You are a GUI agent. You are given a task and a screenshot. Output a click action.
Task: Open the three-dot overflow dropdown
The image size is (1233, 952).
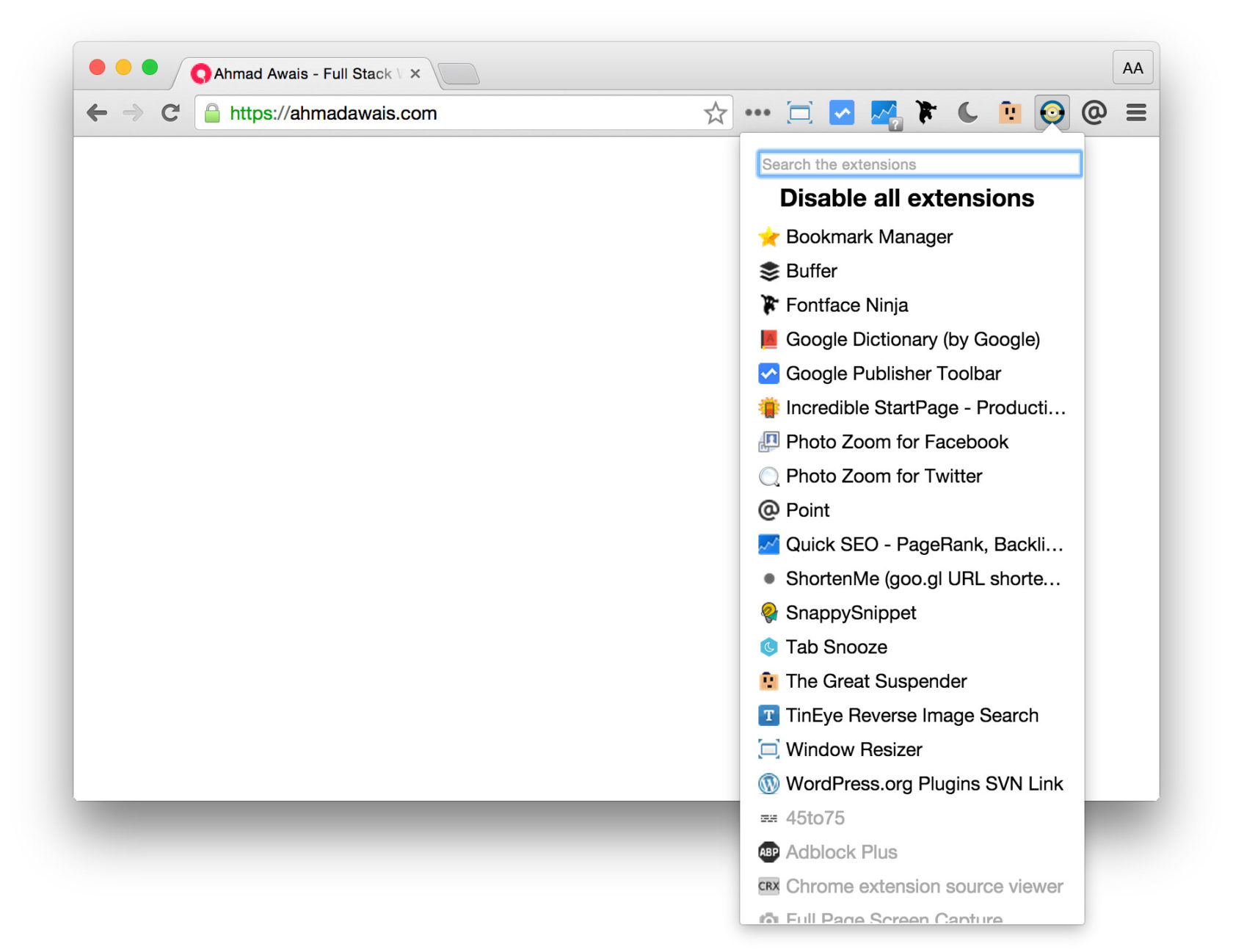tap(757, 112)
